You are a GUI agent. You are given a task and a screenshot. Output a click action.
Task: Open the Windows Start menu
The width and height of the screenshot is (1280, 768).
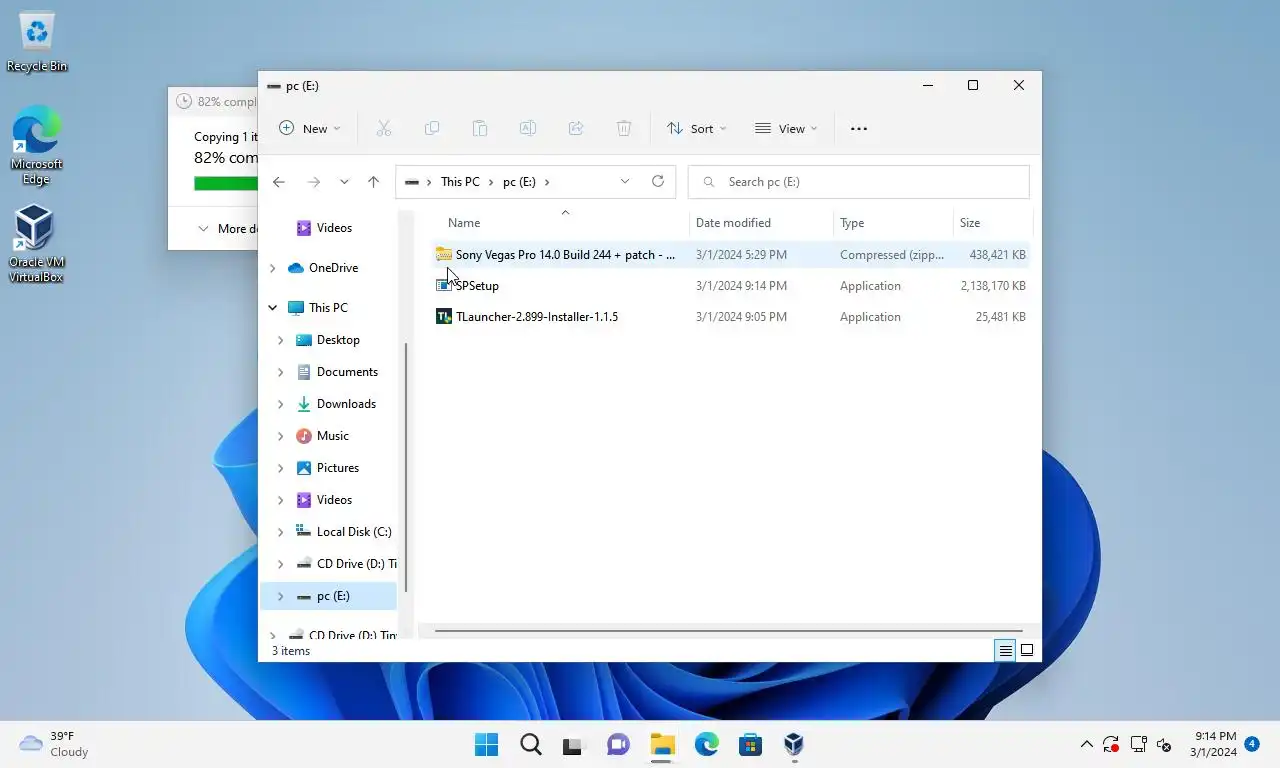(486, 744)
